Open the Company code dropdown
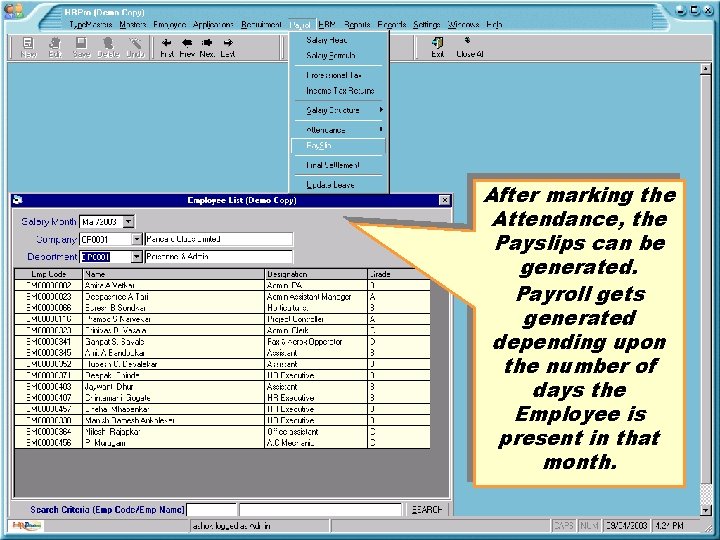Viewport: 720px width, 540px height. pyautogui.click(x=136, y=239)
